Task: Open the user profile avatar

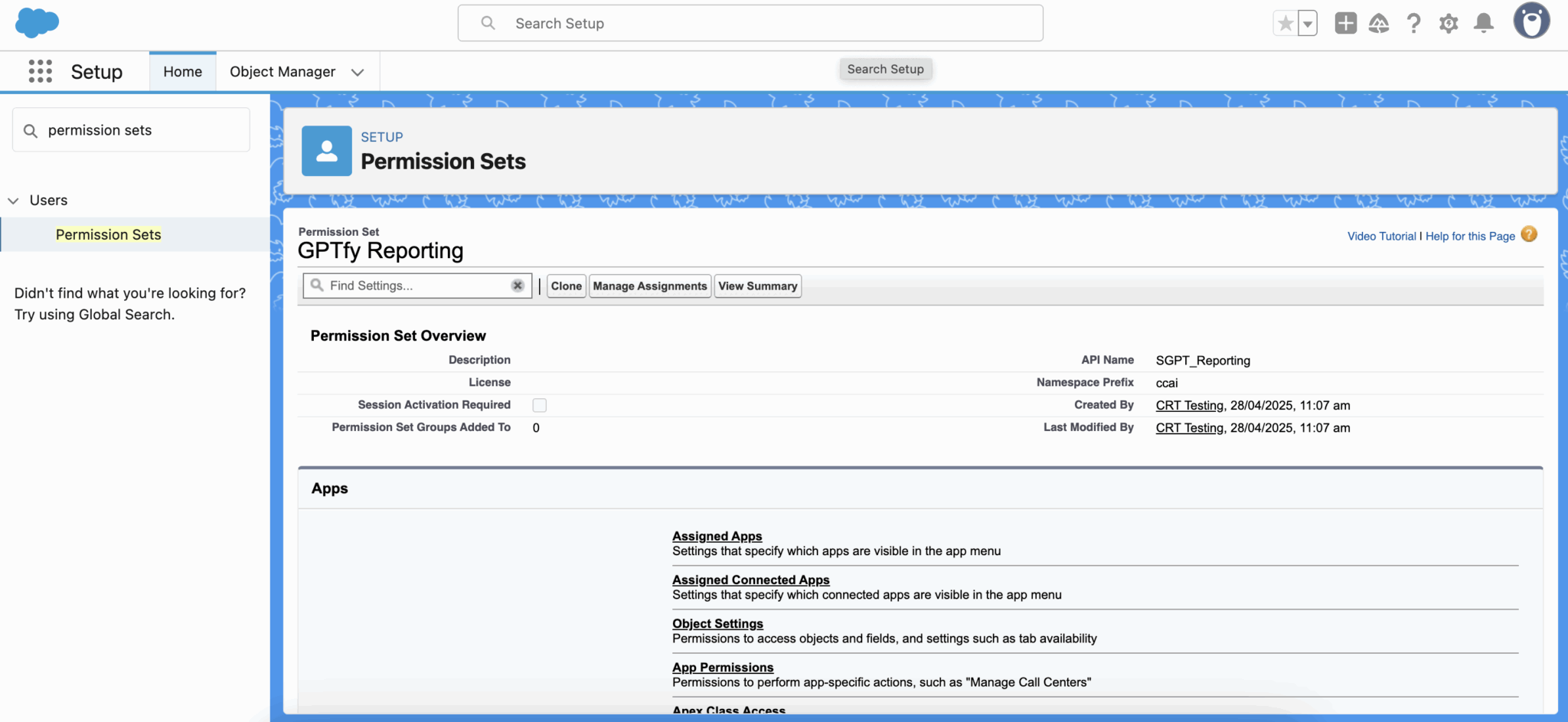Action: pos(1531,21)
